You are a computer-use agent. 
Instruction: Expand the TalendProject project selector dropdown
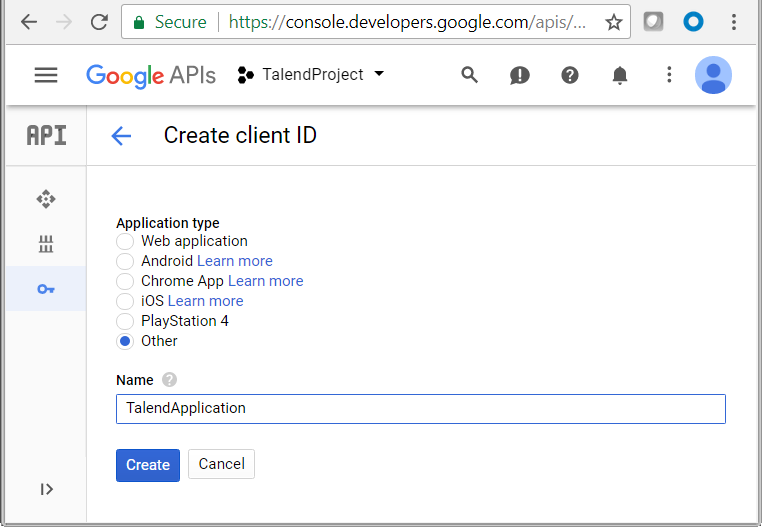coord(311,75)
